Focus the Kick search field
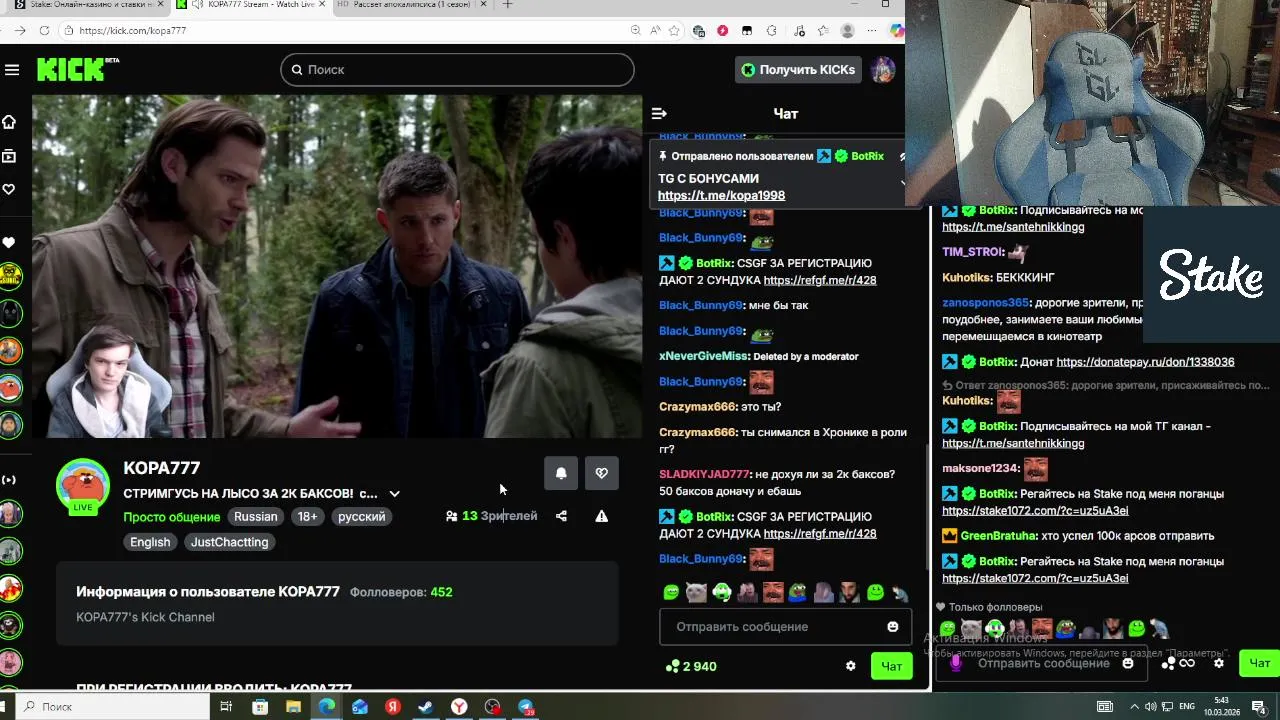Image resolution: width=1280 pixels, height=720 pixels. 457,69
